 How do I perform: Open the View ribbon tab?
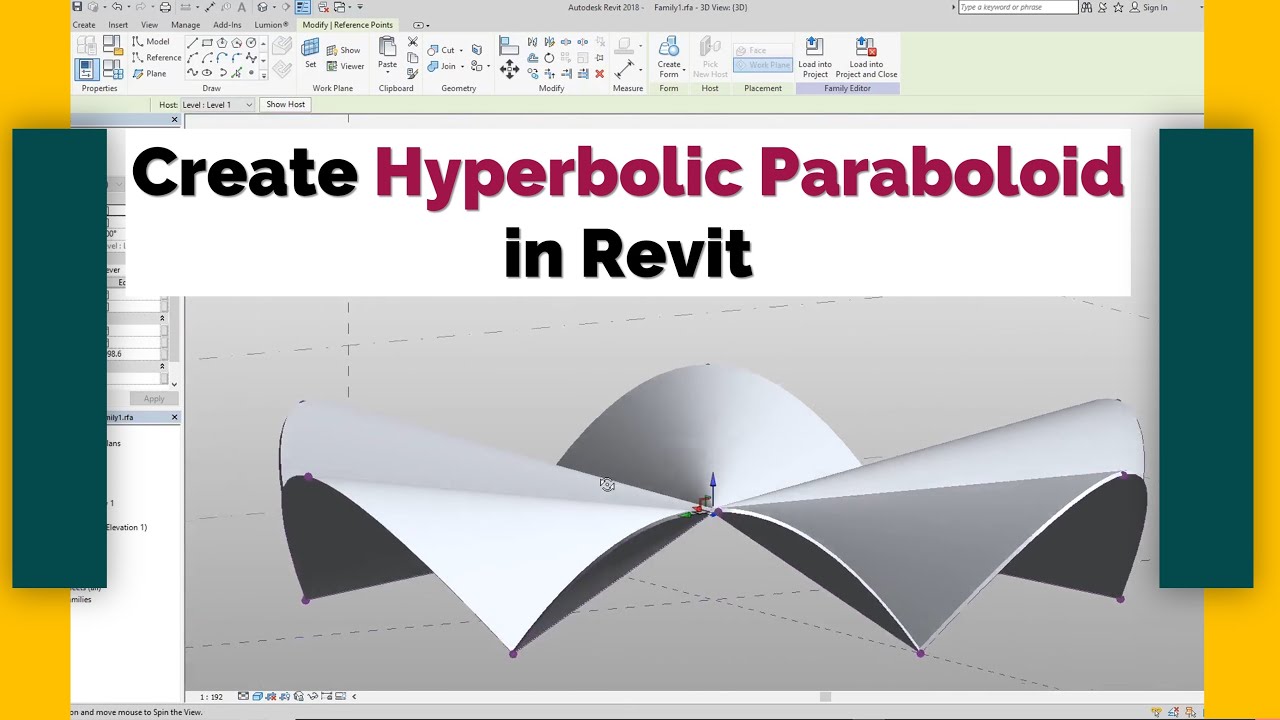coord(149,25)
